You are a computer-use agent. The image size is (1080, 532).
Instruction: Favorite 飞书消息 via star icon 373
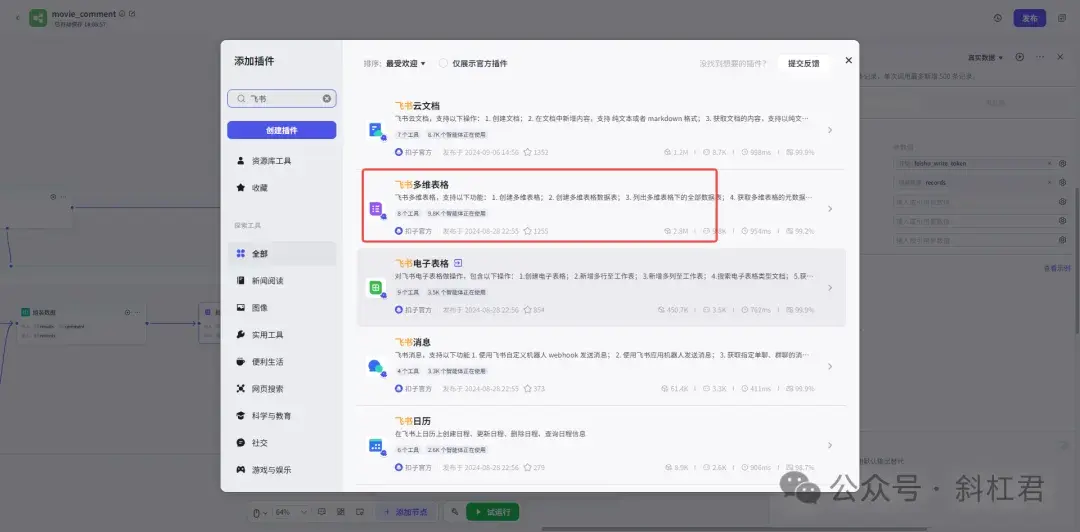(528, 389)
